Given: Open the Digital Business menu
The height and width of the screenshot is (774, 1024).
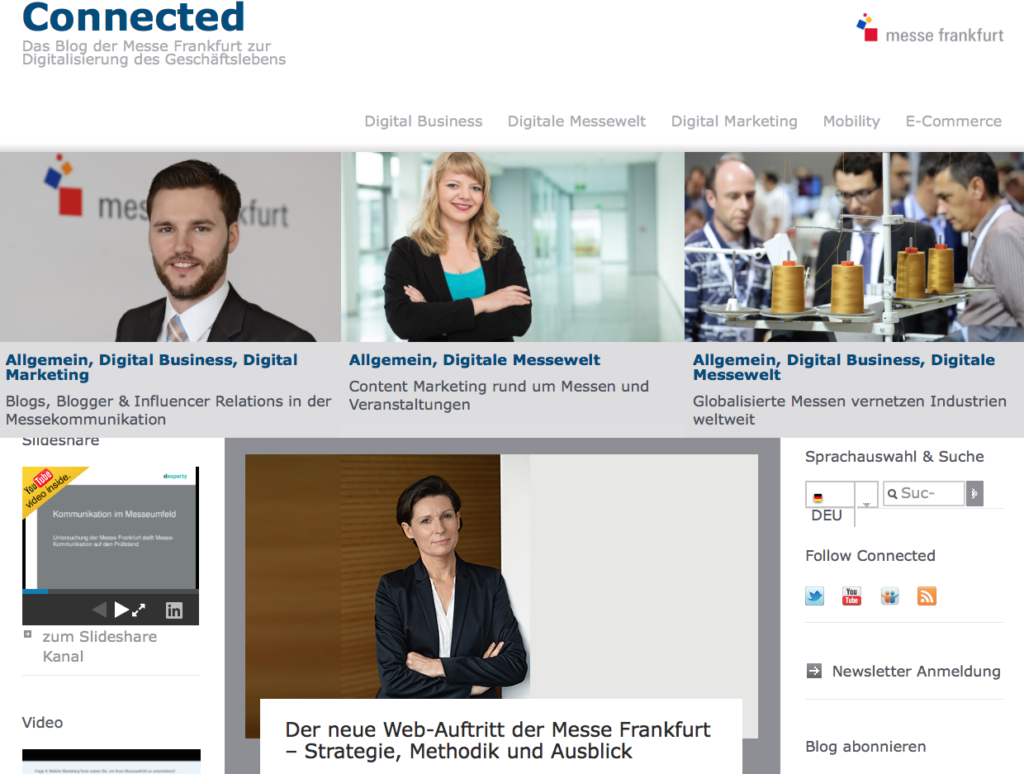Looking at the screenshot, I should (x=423, y=121).
